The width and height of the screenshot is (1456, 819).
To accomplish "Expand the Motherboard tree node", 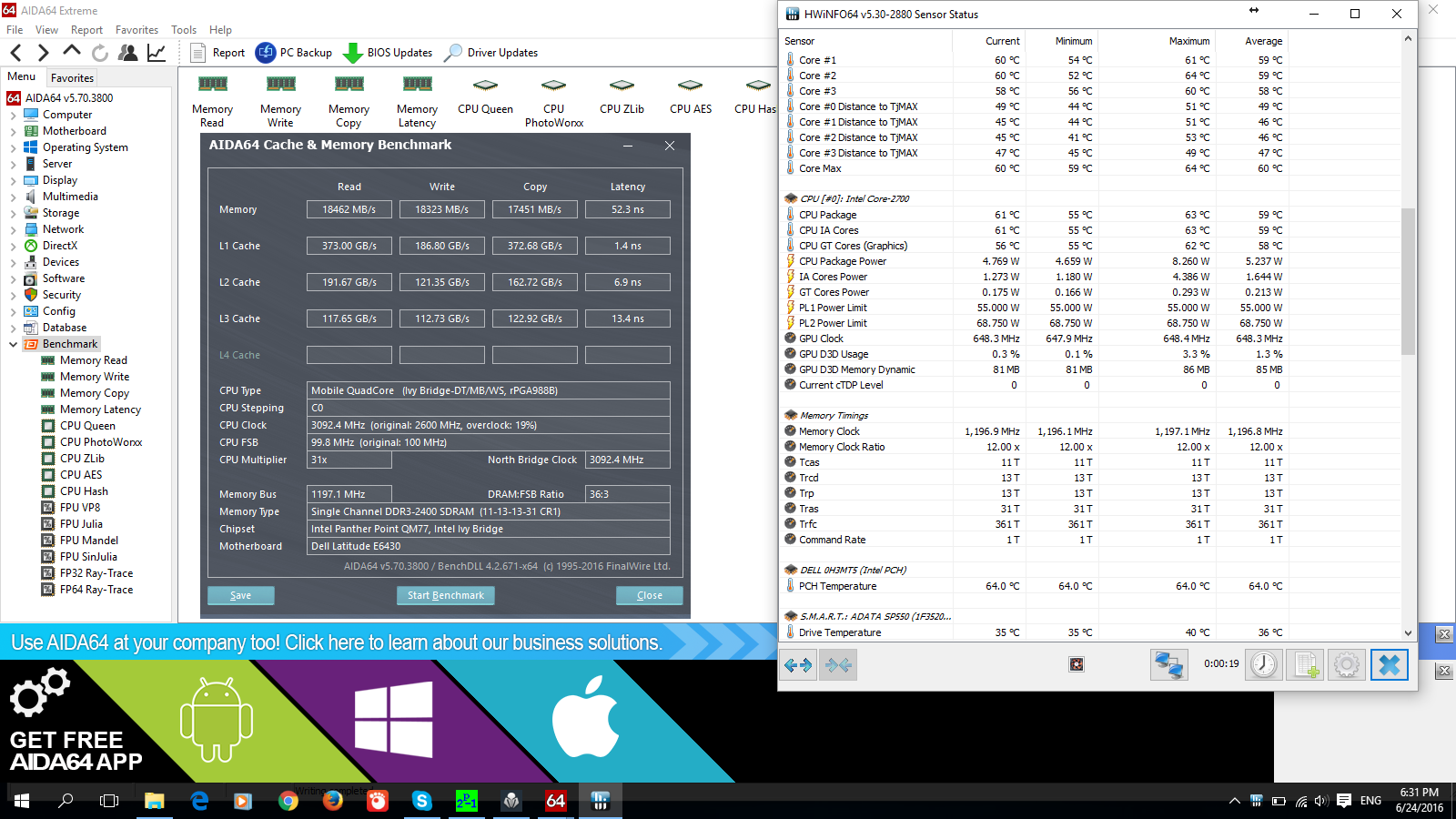I will pos(13,132).
